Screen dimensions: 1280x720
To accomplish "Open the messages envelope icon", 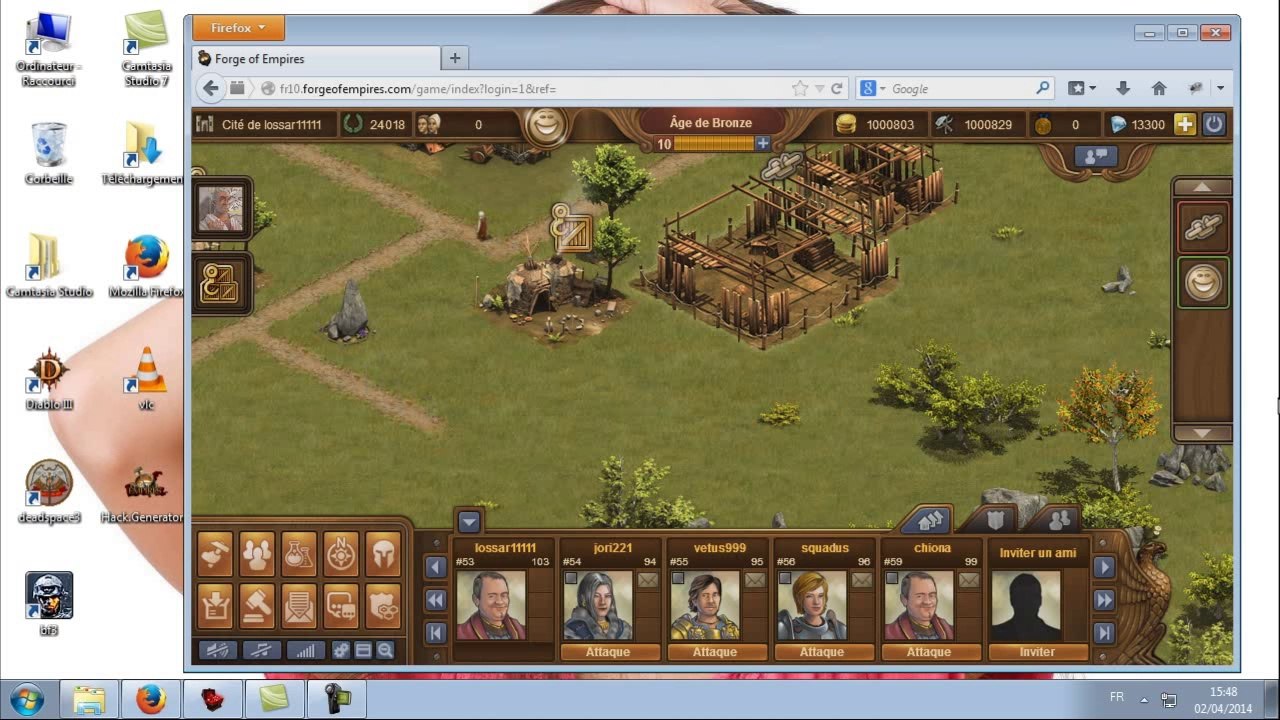I will coord(299,606).
